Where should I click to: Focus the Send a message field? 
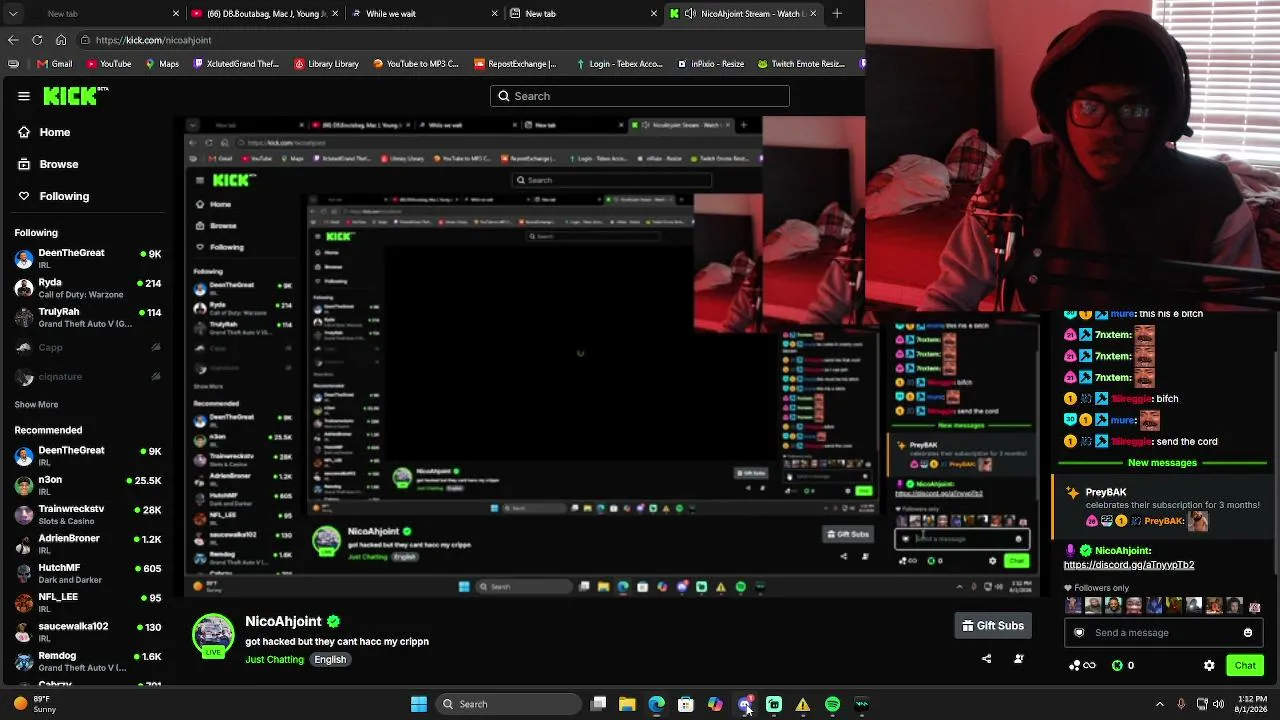tap(1163, 633)
